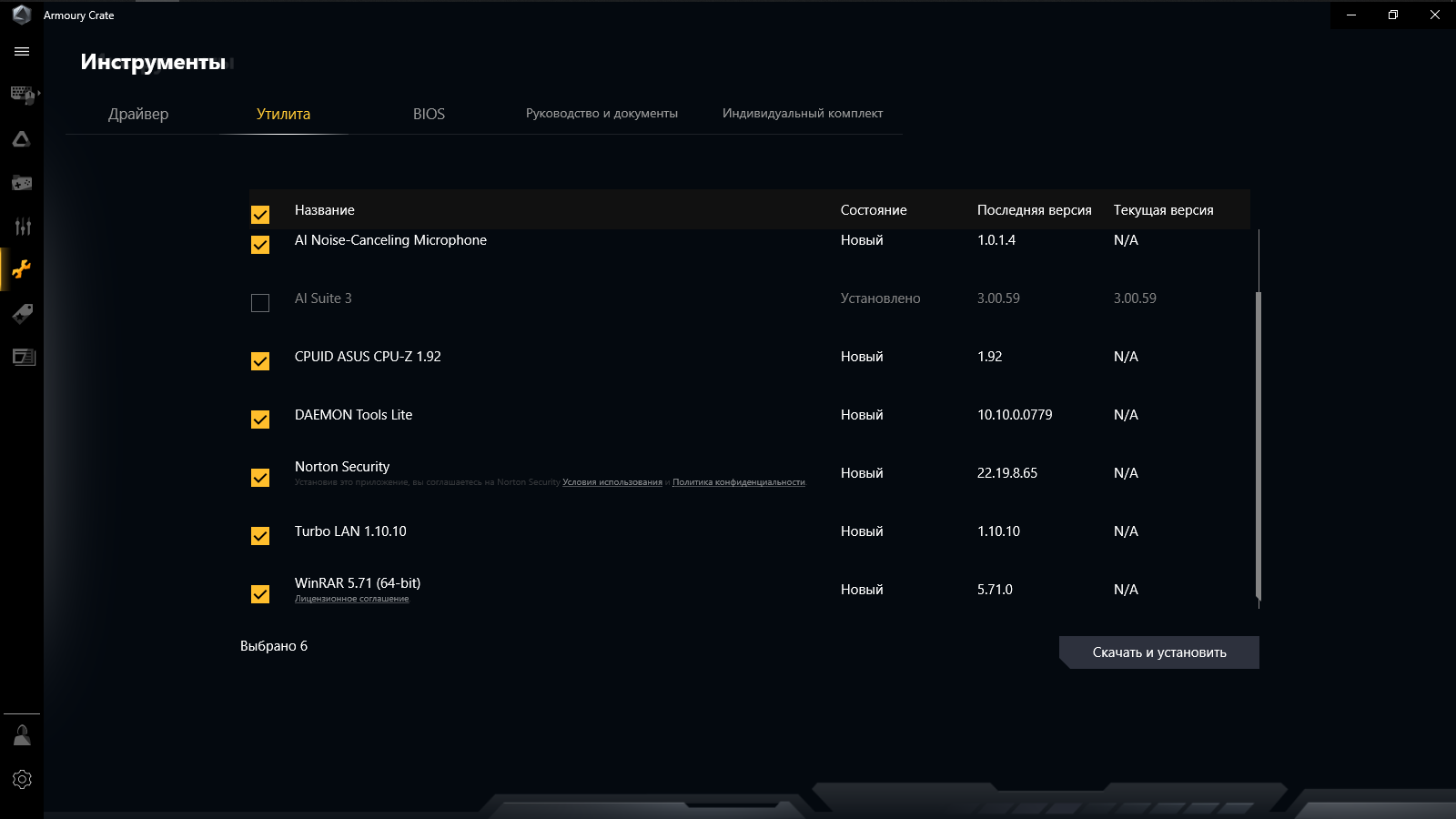Close the Armoury Crate window
The image size is (1456, 819).
(x=1435, y=15)
